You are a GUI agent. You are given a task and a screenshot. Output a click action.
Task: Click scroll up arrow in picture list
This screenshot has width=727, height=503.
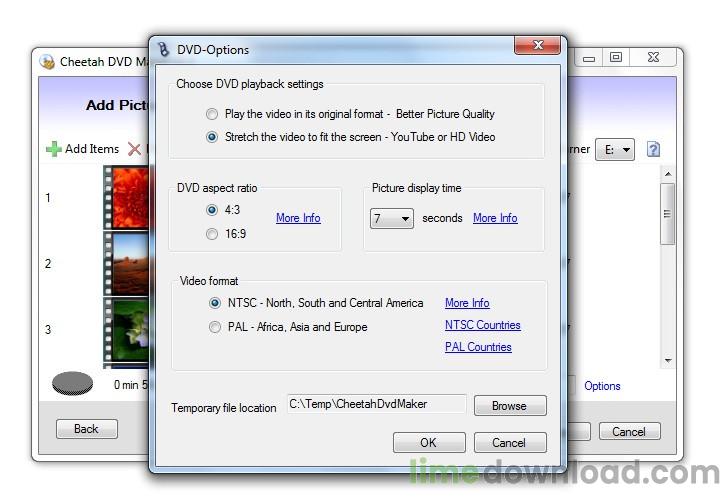pos(668,174)
